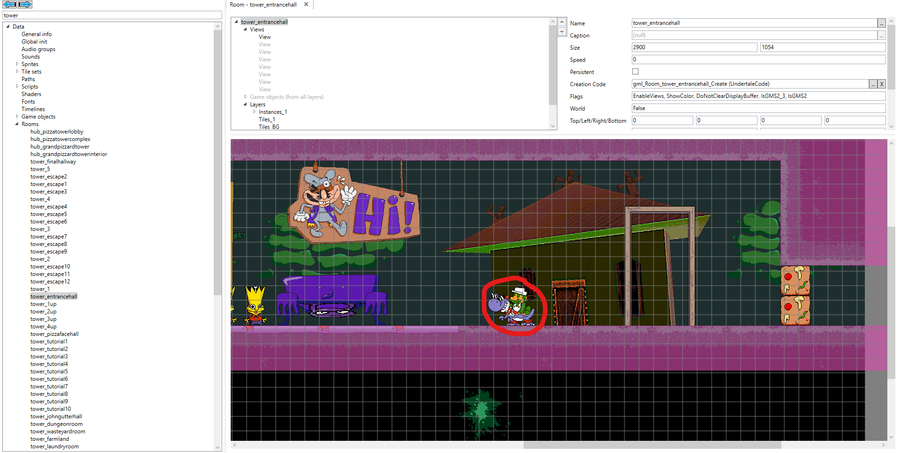Open room hub_pizzatowerlobby
Image resolution: width=900 pixels, height=453 pixels.
(57, 131)
